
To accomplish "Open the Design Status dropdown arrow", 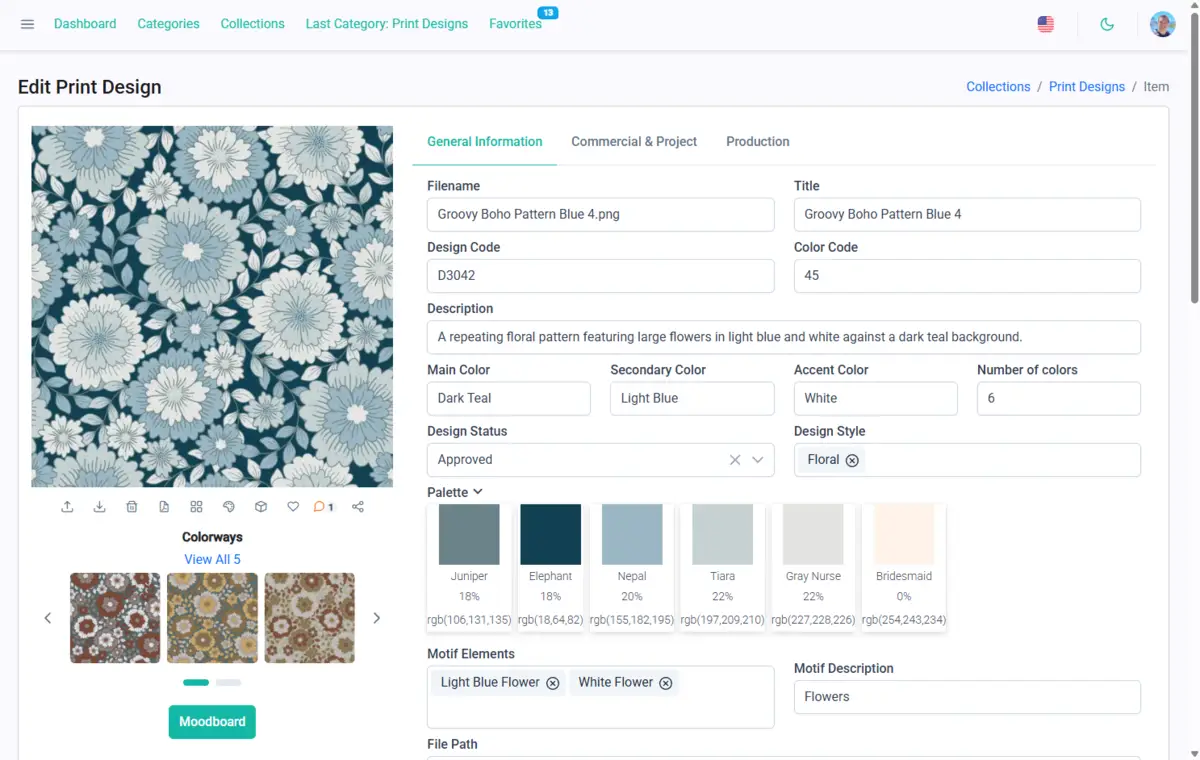I will tap(757, 460).
